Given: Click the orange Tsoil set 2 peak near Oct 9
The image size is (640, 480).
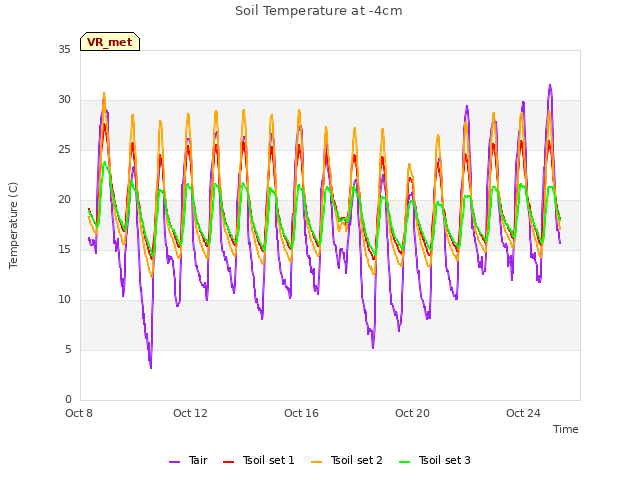Looking at the screenshot, I should coord(104,93).
